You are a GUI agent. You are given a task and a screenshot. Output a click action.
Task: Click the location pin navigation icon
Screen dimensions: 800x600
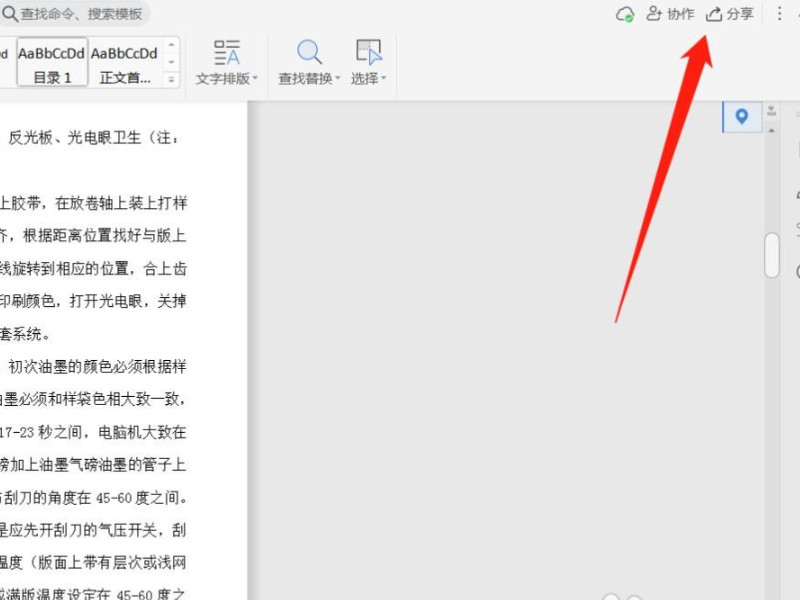742,116
